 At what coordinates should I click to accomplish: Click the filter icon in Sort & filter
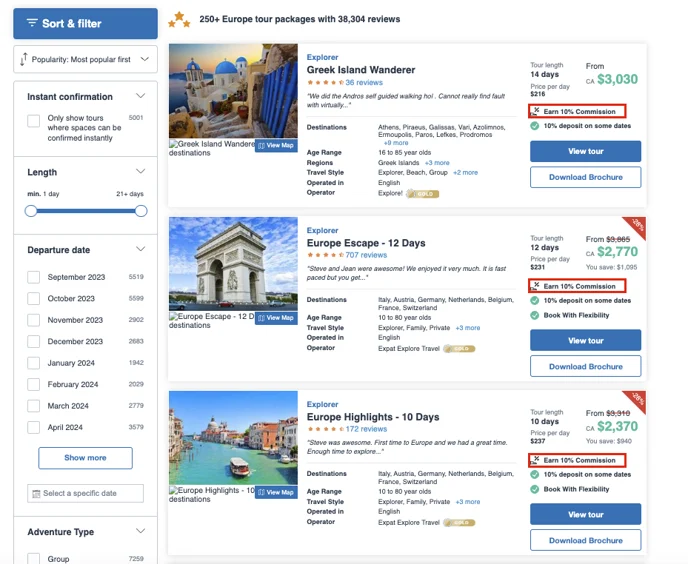pos(32,23)
